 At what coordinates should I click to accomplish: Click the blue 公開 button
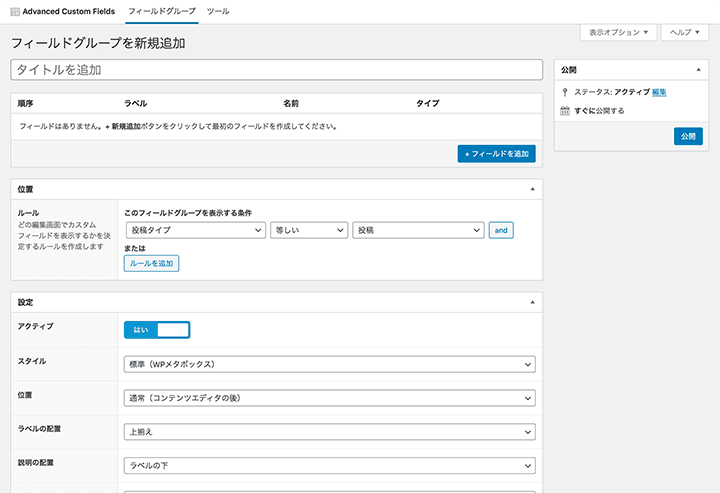click(x=688, y=136)
